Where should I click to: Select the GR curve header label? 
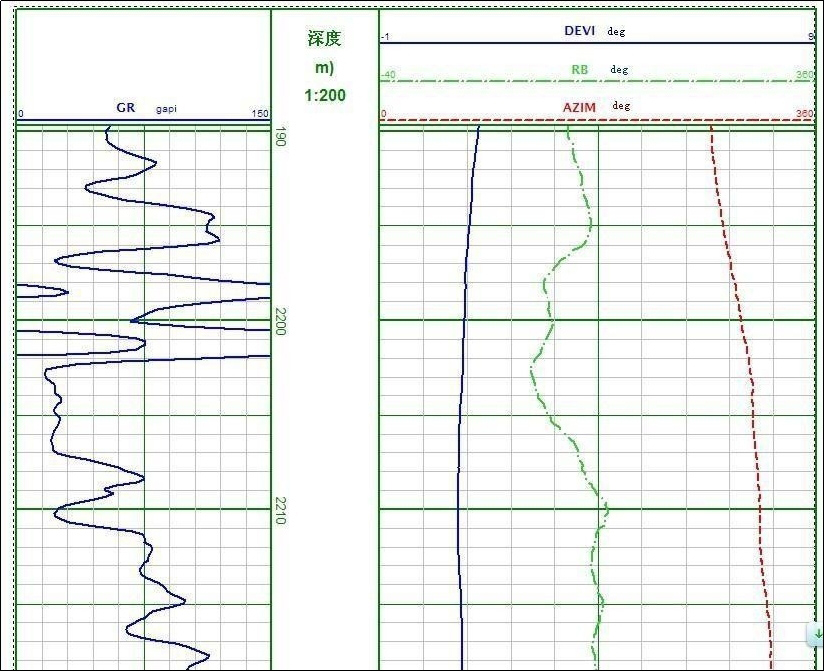(126, 107)
